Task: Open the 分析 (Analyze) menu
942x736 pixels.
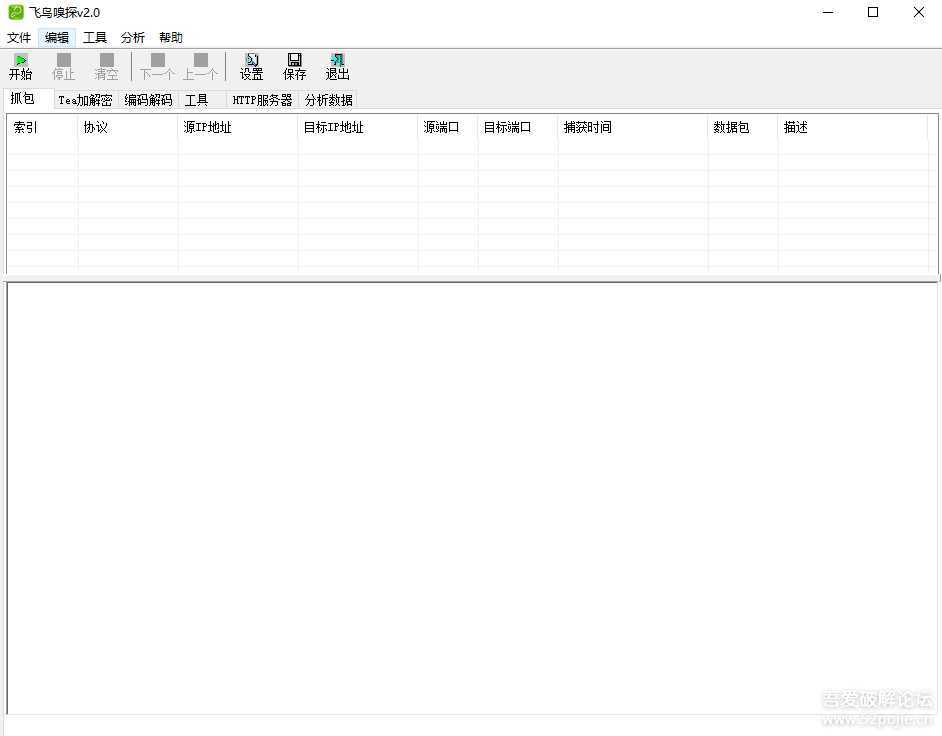Action: tap(133, 38)
